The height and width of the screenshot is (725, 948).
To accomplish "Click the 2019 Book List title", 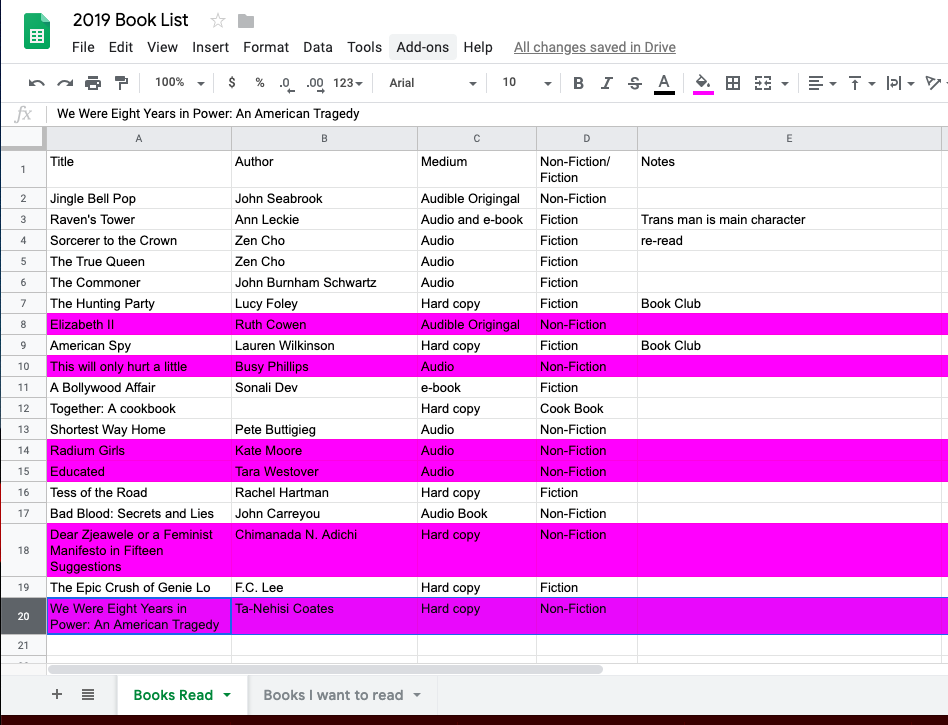I will pos(131,20).
